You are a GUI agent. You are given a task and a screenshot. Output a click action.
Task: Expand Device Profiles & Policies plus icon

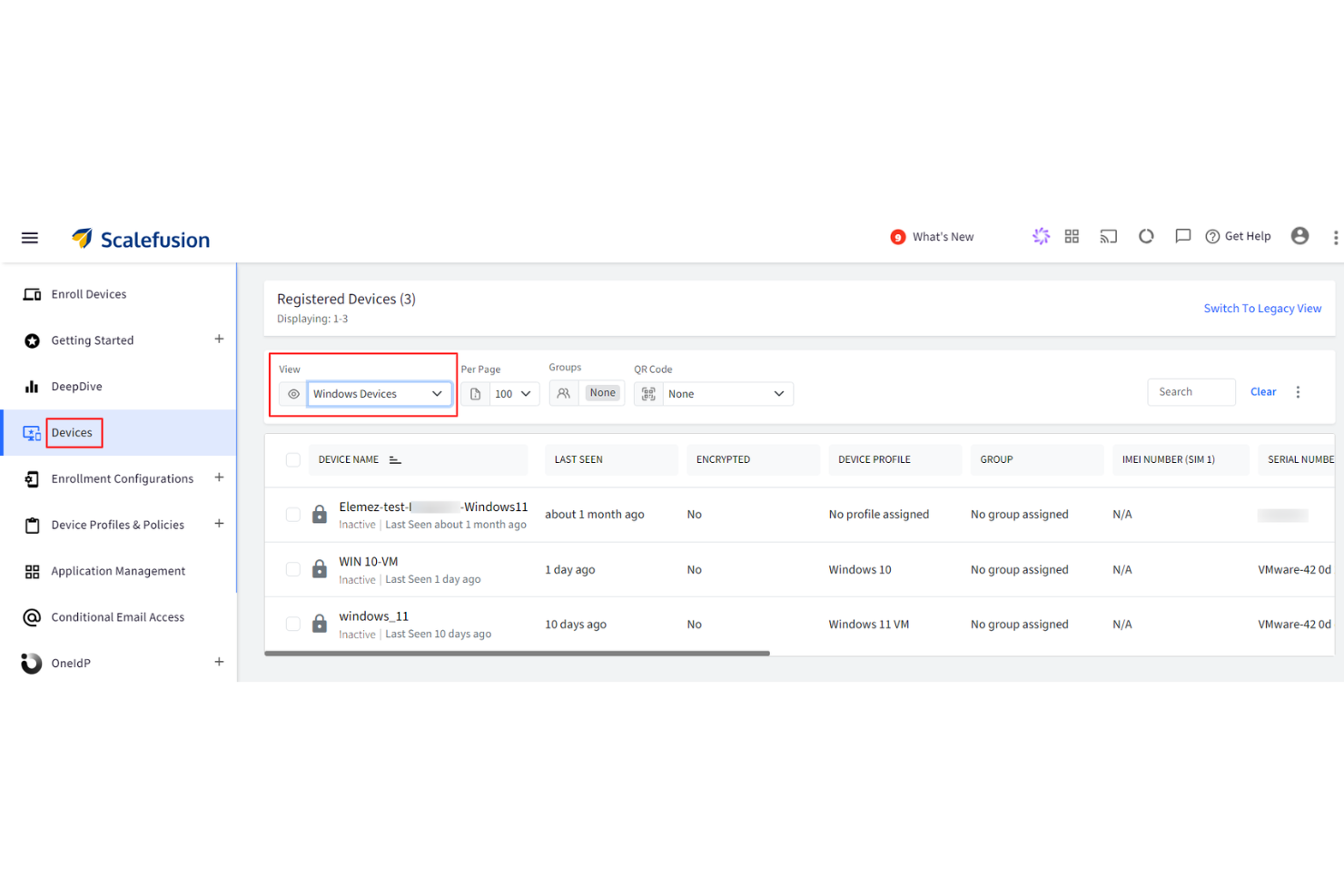coord(219,523)
